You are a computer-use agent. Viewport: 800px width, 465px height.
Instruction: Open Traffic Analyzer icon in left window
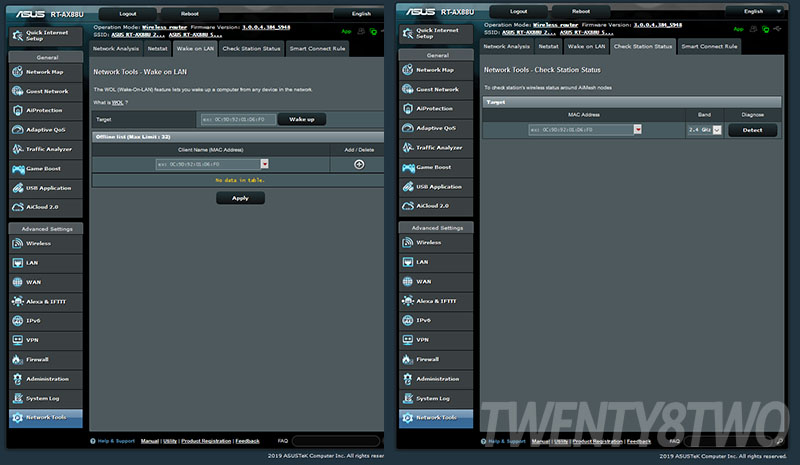tap(17, 149)
